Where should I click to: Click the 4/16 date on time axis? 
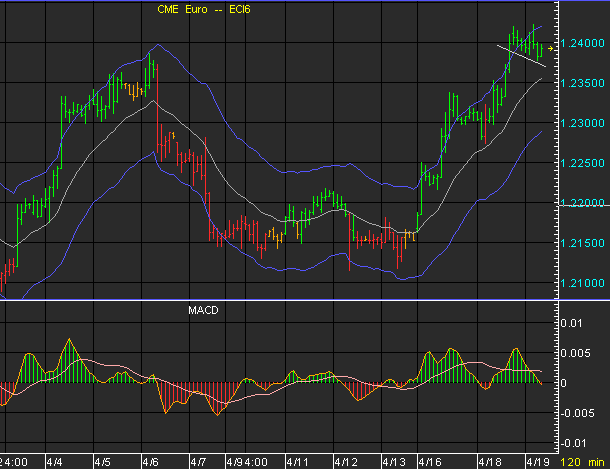tap(431, 463)
